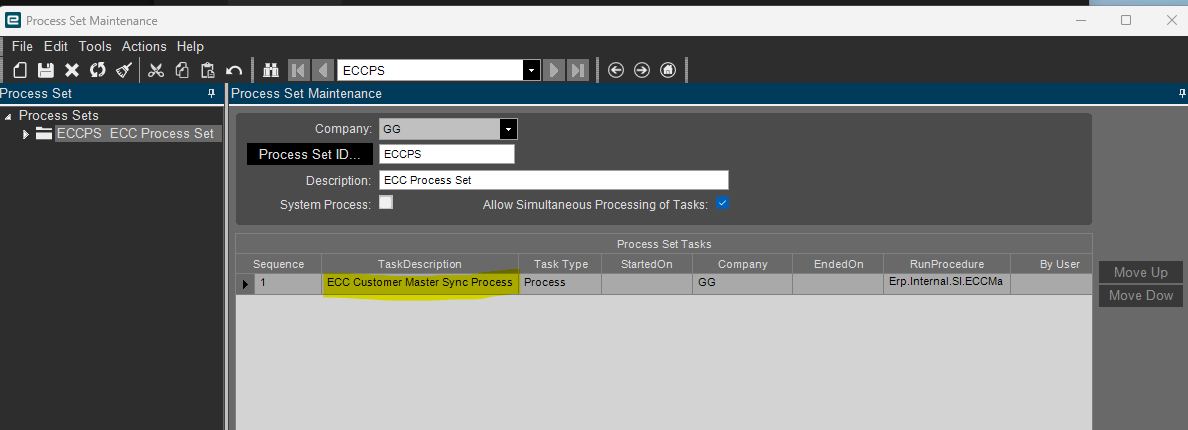Go to the previous record
Image resolution: width=1188 pixels, height=430 pixels.
click(324, 70)
